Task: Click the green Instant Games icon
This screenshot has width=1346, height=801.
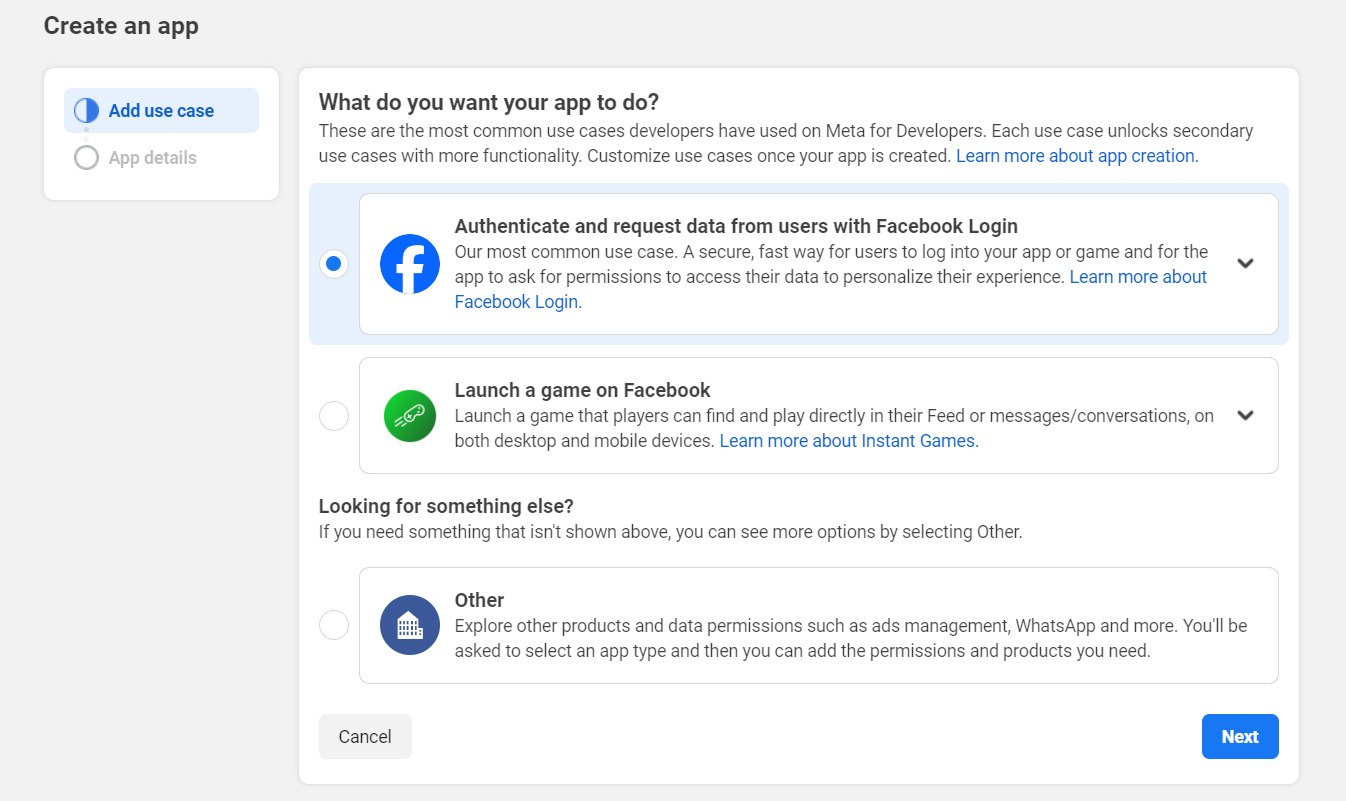Action: click(x=409, y=415)
